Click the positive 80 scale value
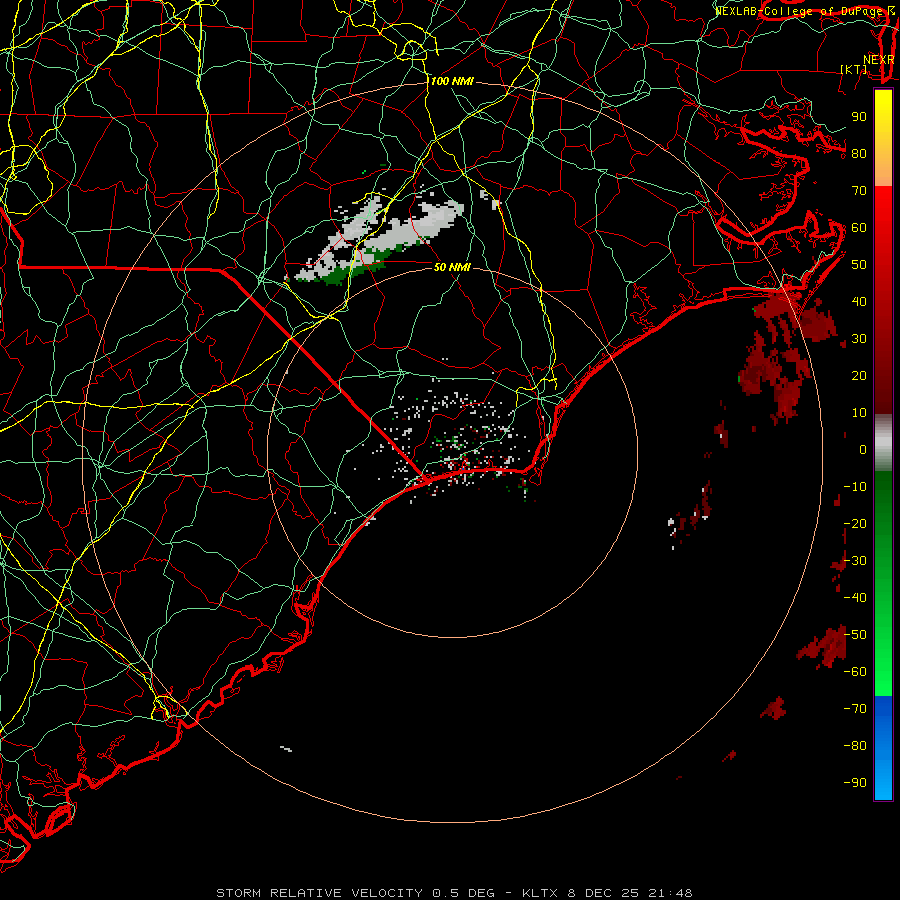Viewport: 900px width, 900px height. click(x=859, y=154)
